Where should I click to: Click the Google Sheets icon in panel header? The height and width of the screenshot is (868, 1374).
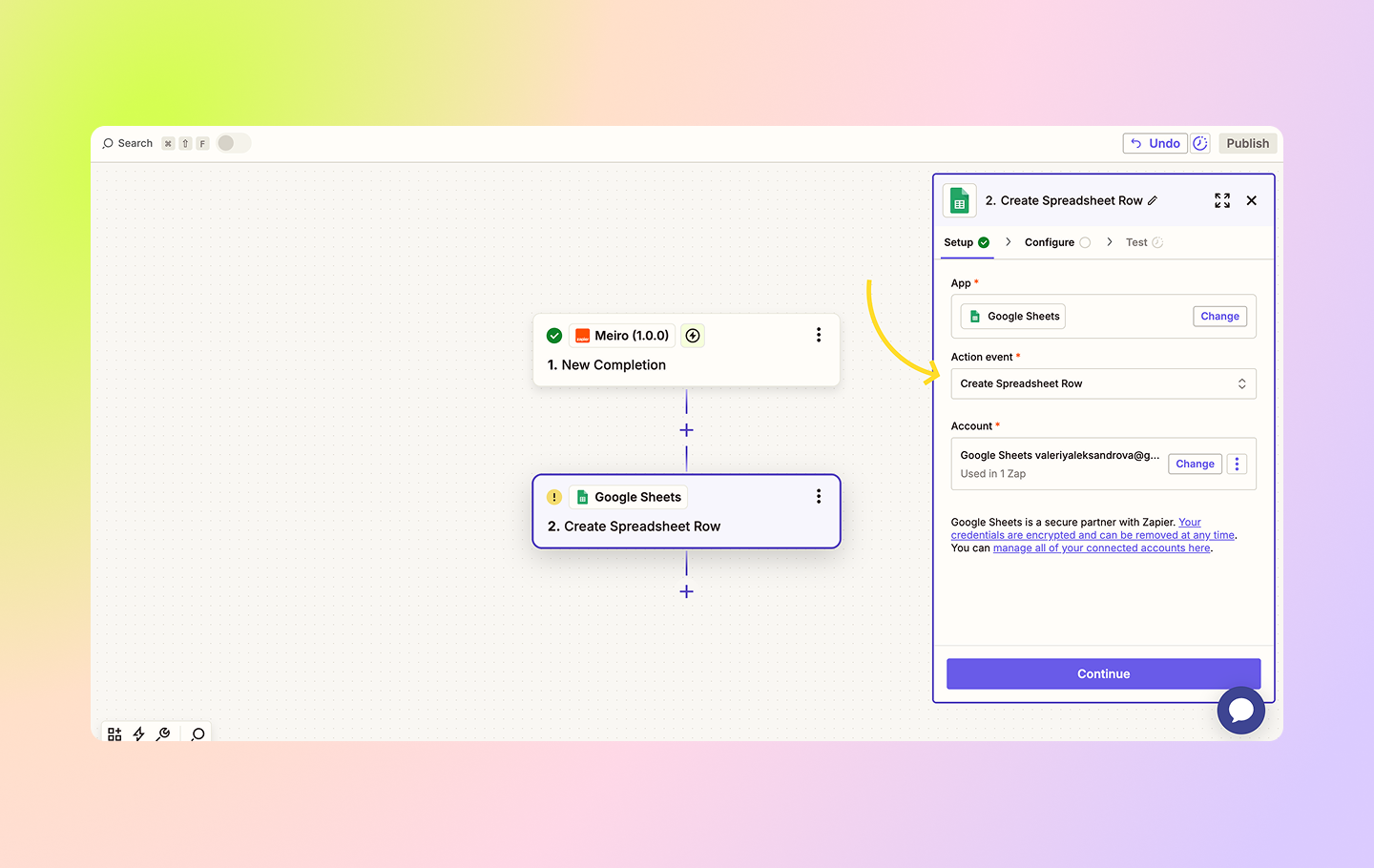pos(960,201)
